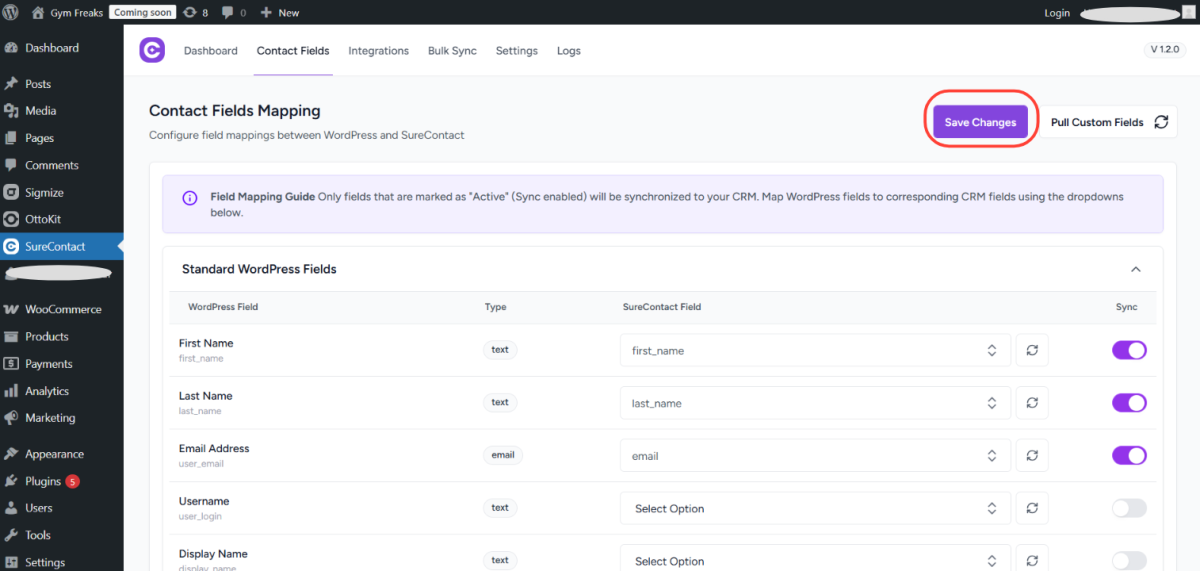Open the Plugins menu with 5 updates
Screen dimensions: 1200x571
pos(43,481)
